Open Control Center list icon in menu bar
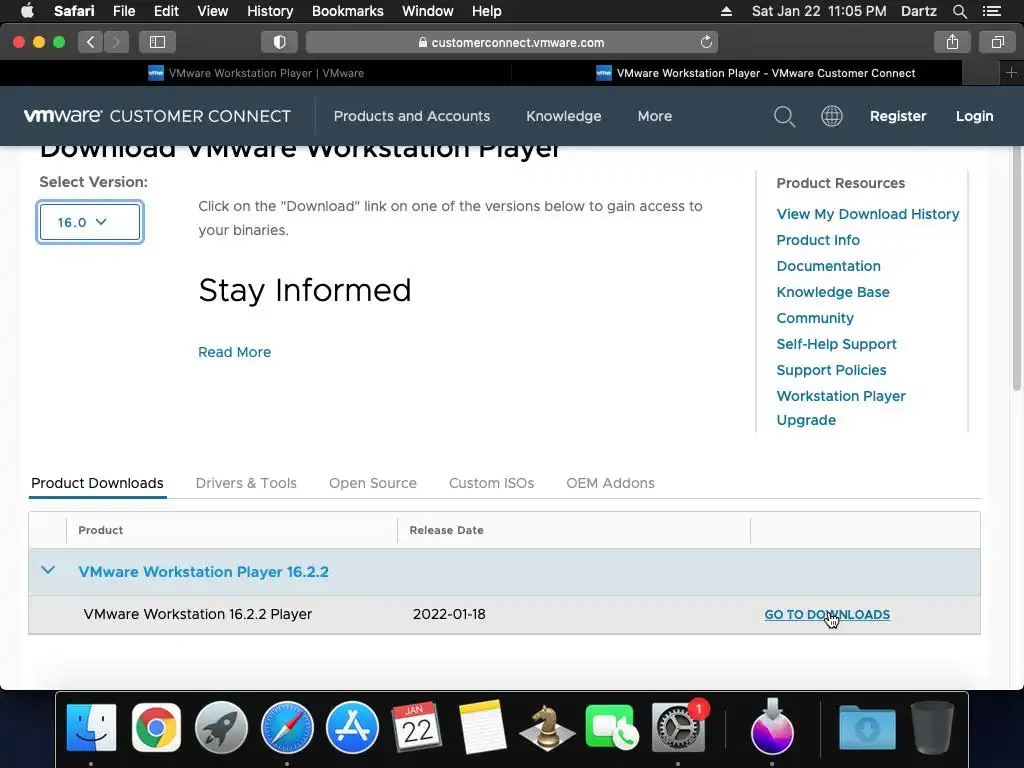 click(991, 11)
